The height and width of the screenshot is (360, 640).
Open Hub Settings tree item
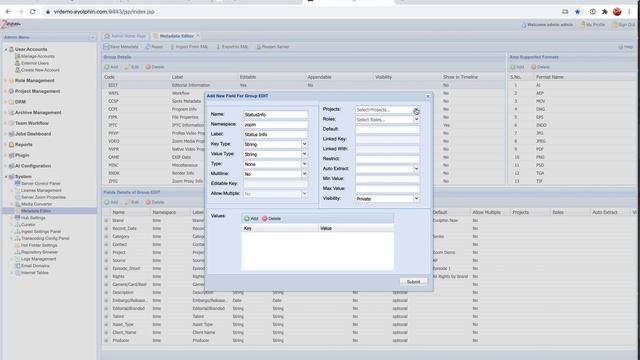[x=33, y=218]
